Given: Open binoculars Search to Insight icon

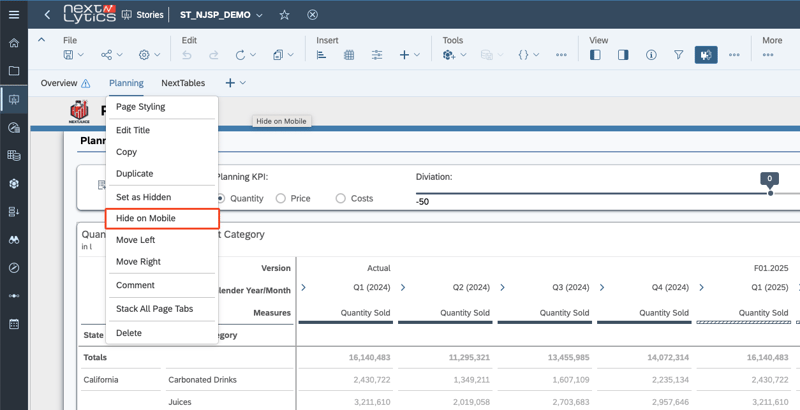Looking at the screenshot, I should pyautogui.click(x=14, y=240).
